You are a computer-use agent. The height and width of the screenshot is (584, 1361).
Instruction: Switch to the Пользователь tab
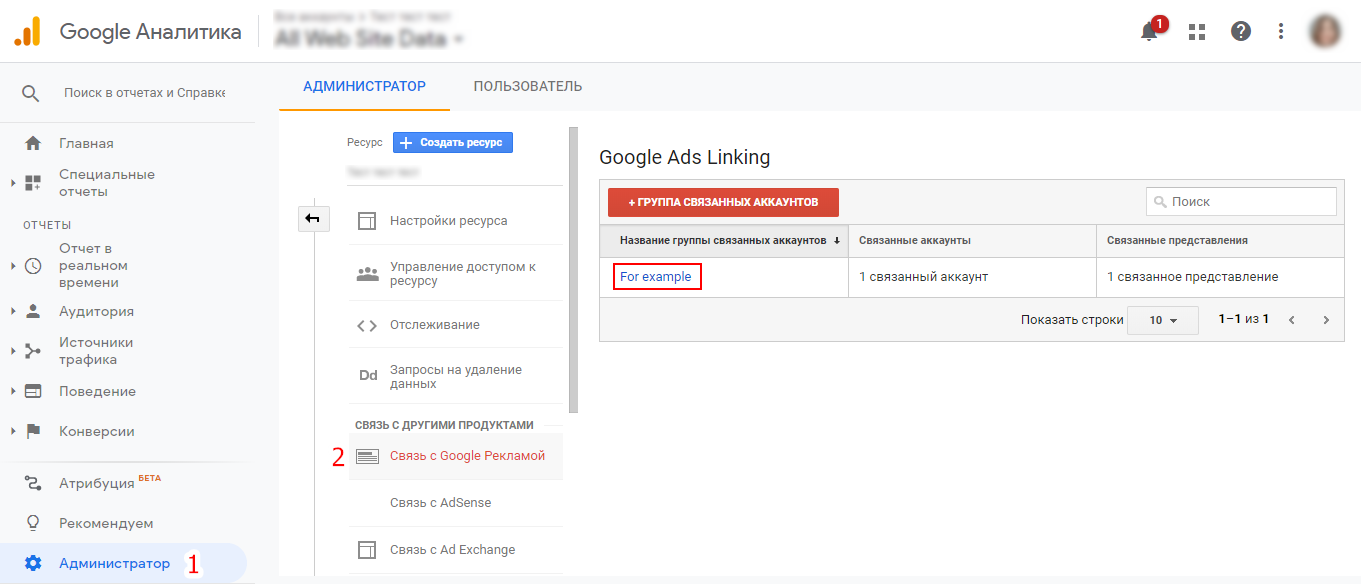tap(528, 86)
